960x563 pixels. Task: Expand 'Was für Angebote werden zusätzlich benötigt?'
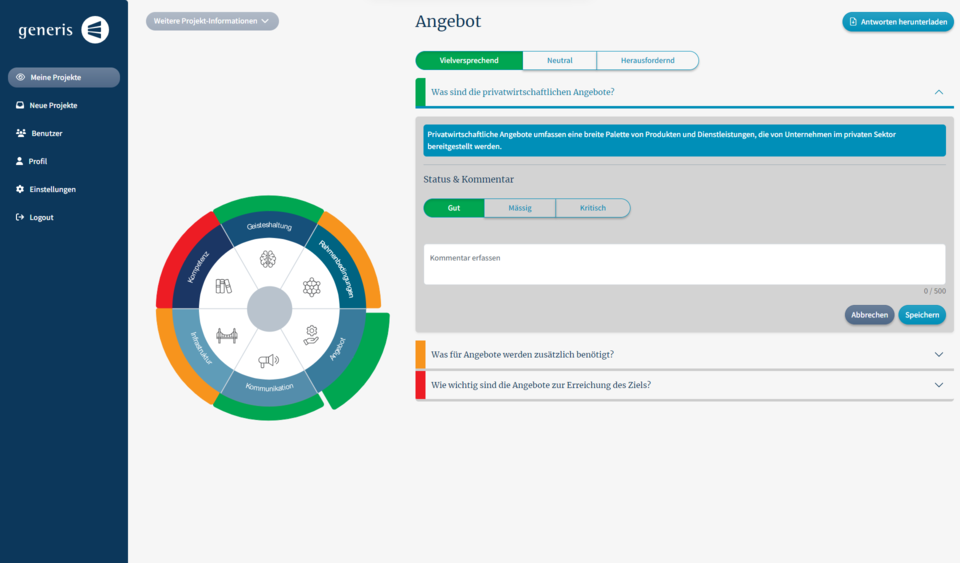click(x=684, y=354)
